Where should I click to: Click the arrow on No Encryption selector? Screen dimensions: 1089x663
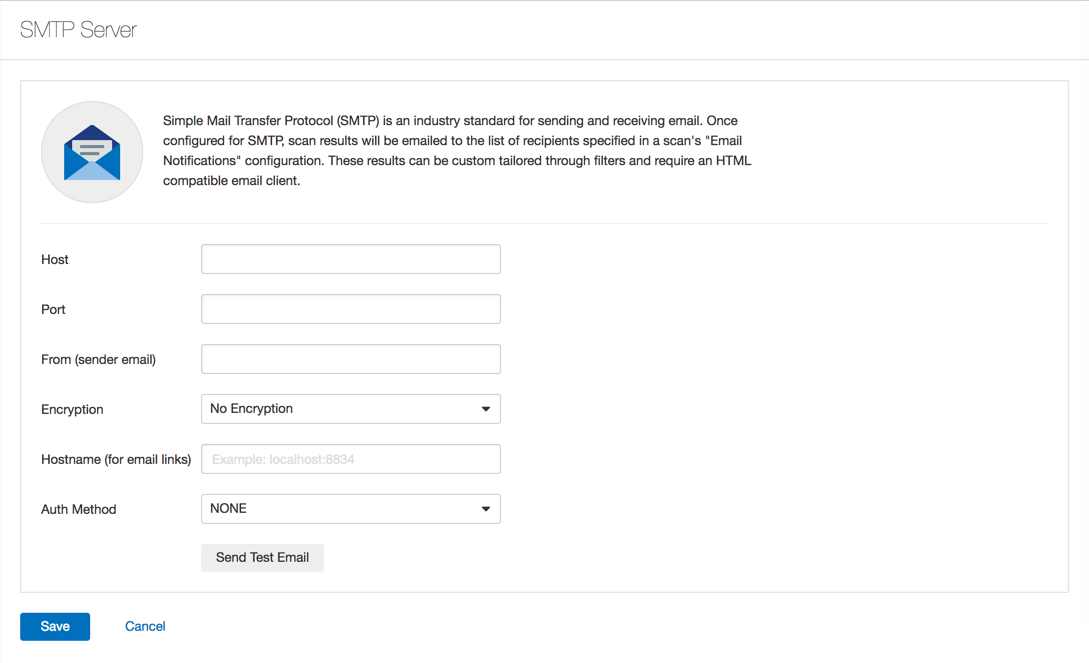[x=486, y=409]
